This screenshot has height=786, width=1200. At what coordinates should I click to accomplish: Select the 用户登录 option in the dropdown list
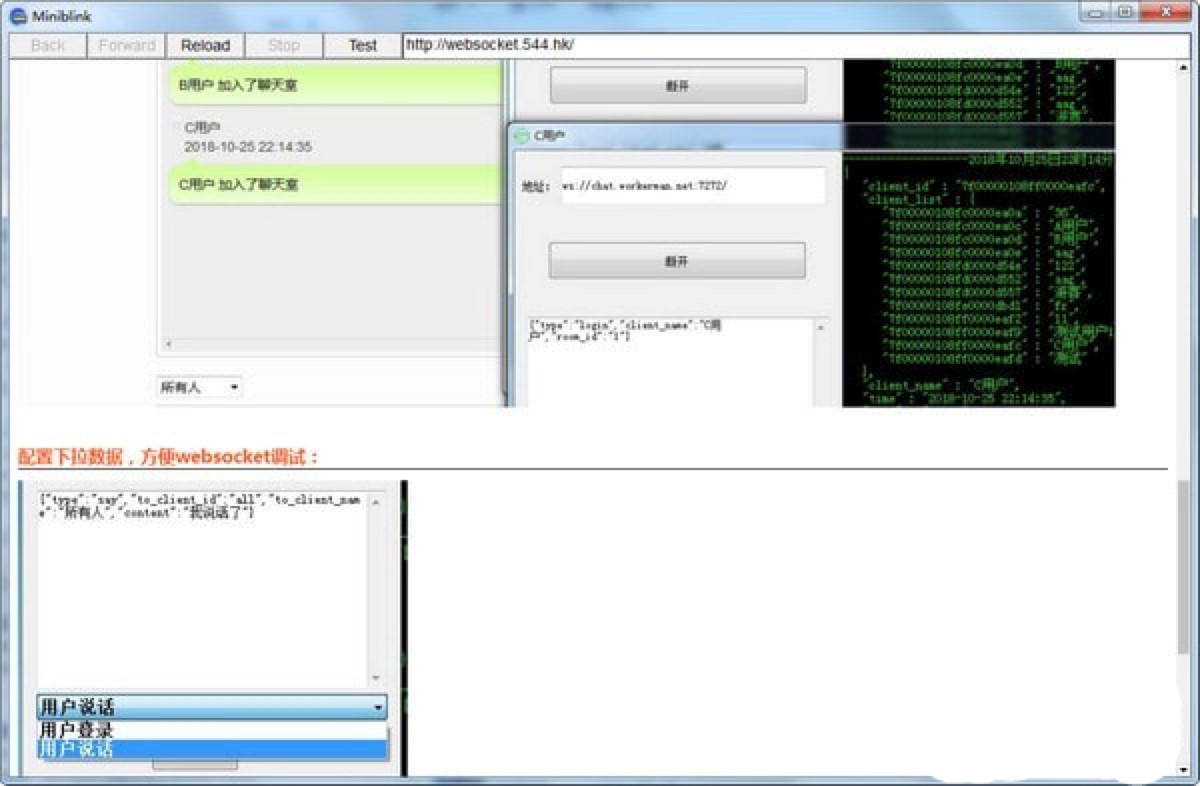click(x=212, y=730)
